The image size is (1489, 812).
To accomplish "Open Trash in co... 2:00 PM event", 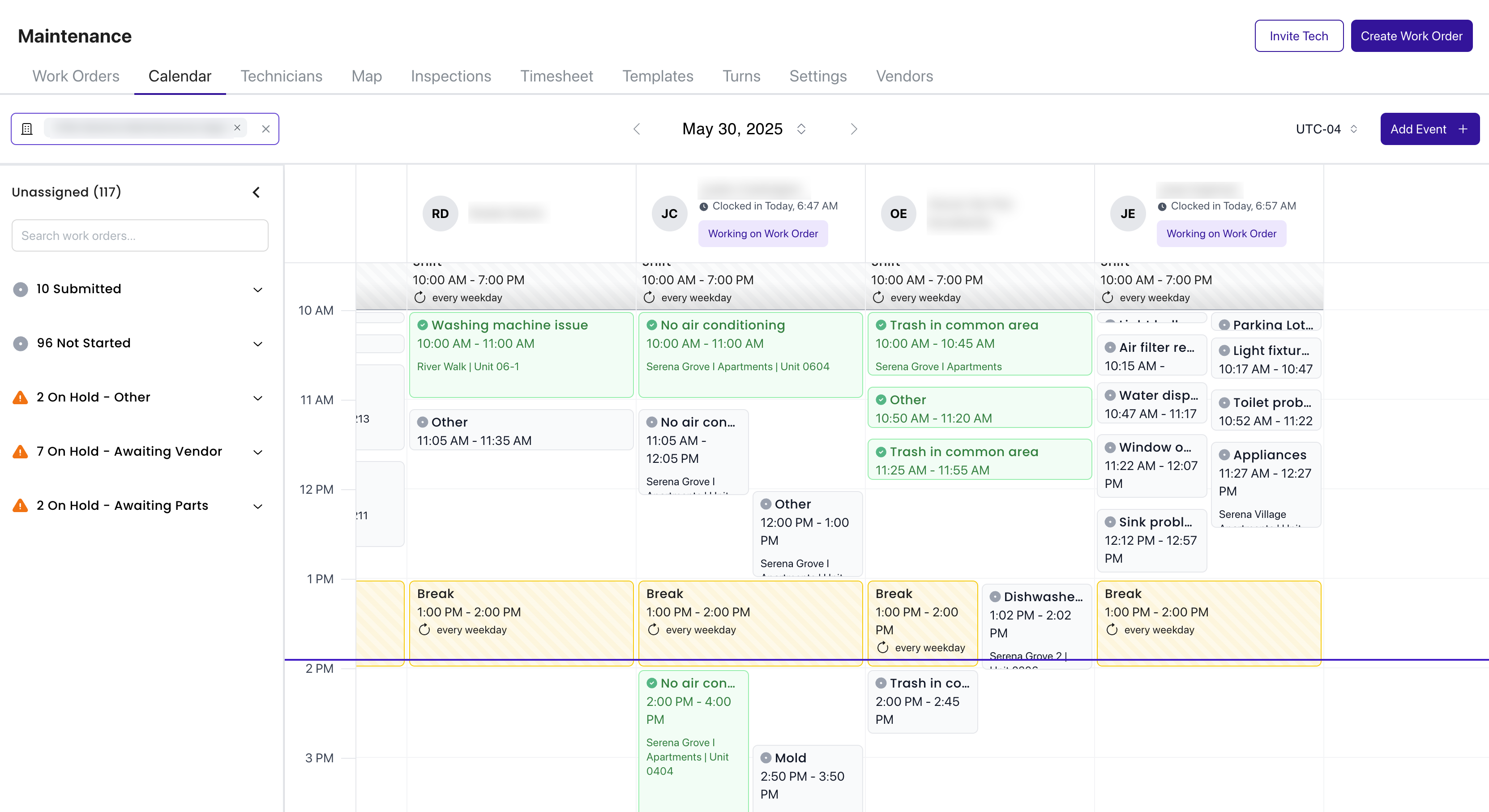I will click(923, 701).
